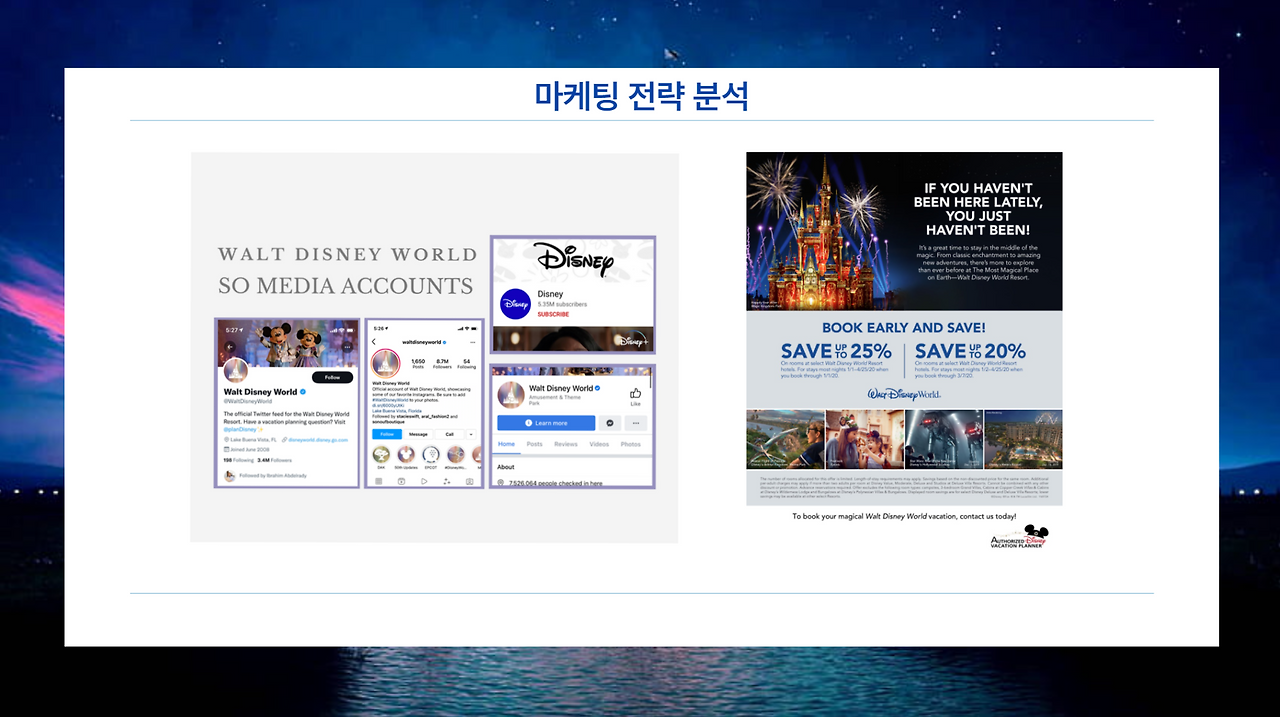1280x717 pixels.
Task: Open the Reels icon on Instagram bottom bar
Action: 424,481
